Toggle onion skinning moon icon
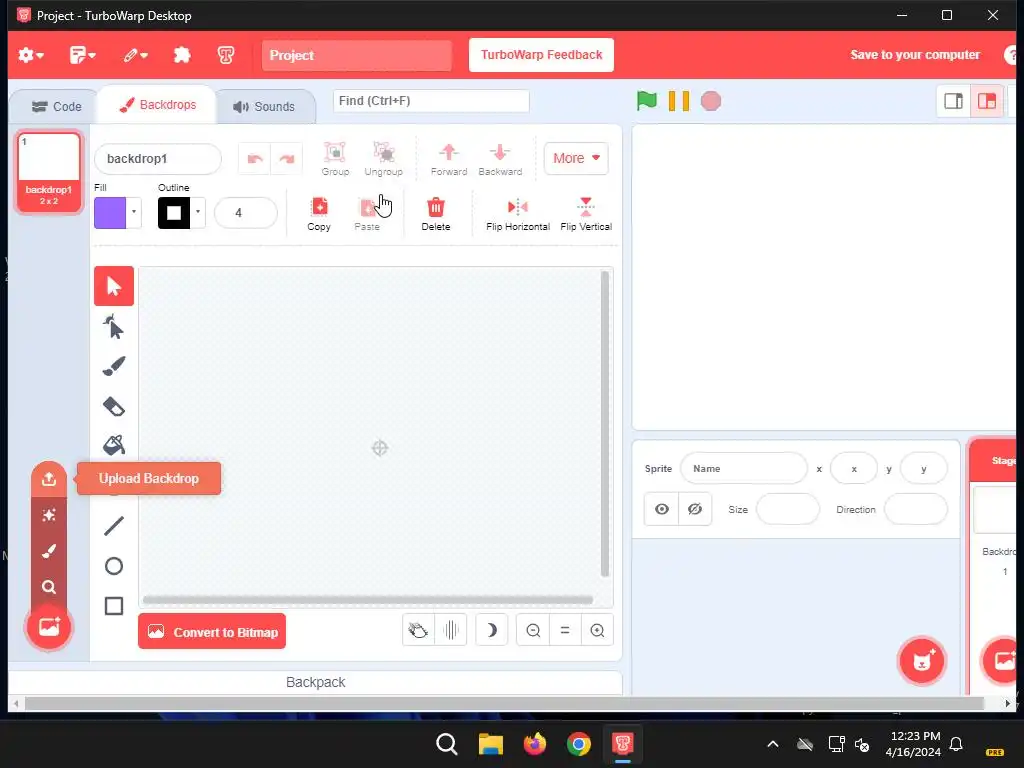Image resolution: width=1024 pixels, height=768 pixels. 491,630
